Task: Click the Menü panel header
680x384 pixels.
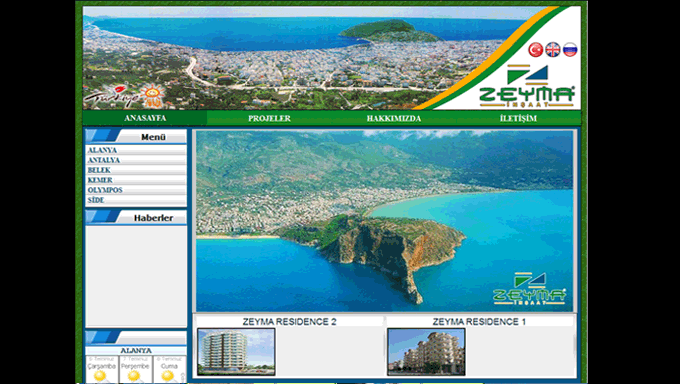Action: click(136, 137)
